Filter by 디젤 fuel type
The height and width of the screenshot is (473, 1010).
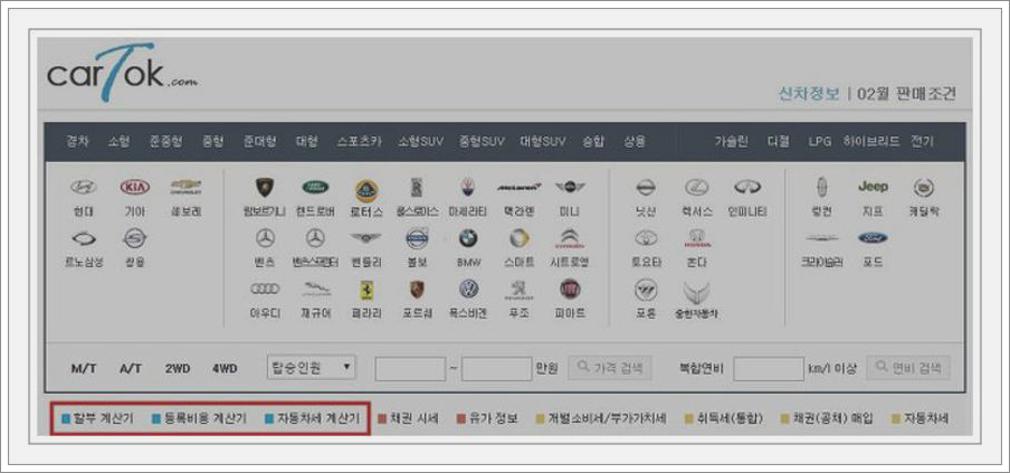tap(778, 142)
